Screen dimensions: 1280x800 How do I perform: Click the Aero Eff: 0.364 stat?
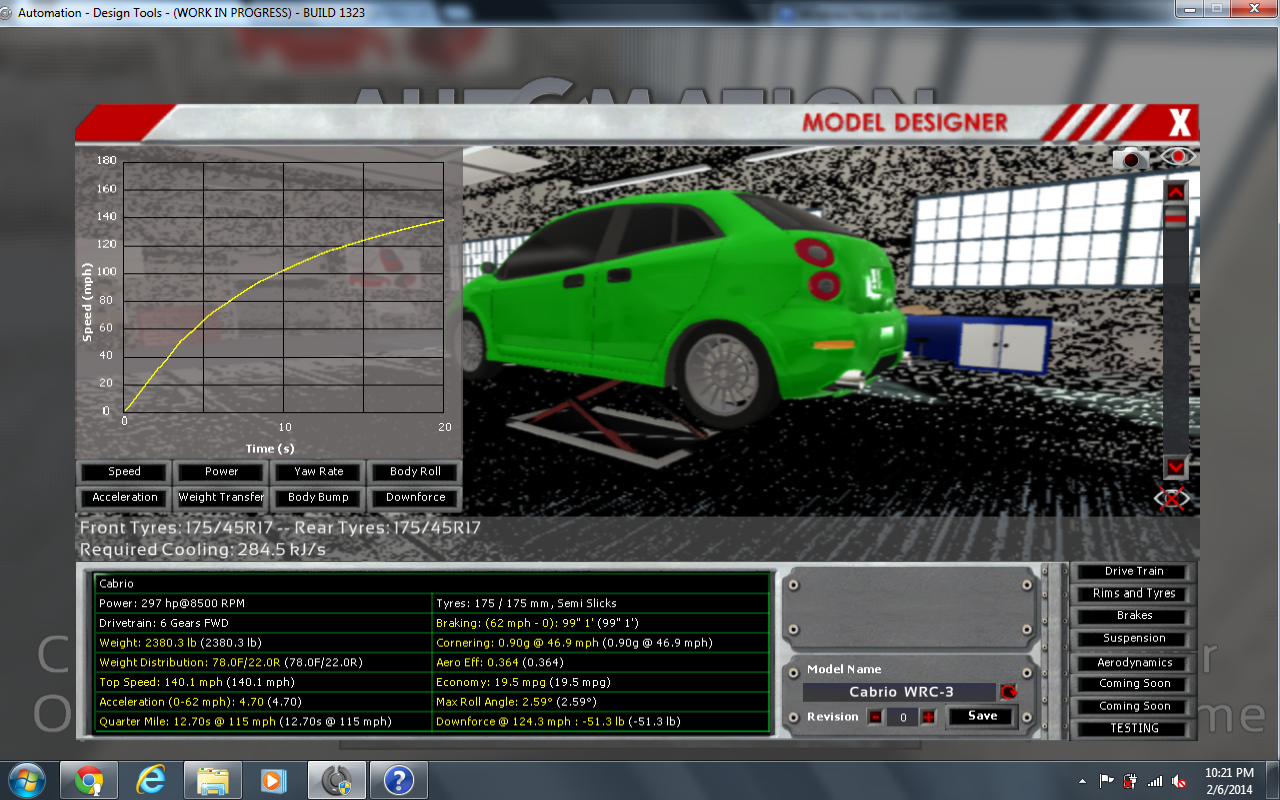pos(600,662)
